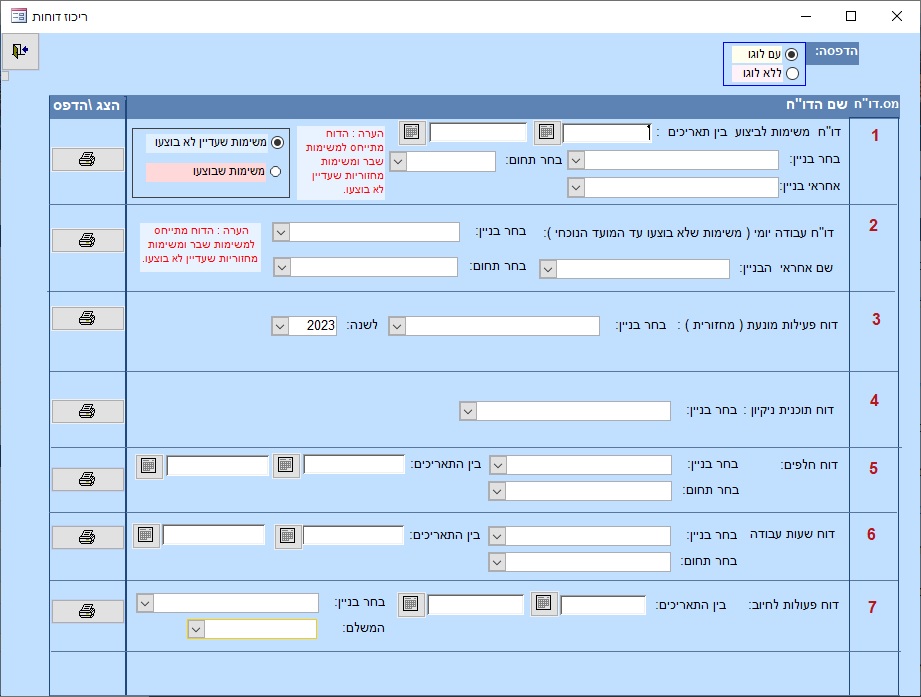The width and height of the screenshot is (921, 697).
Task: Open end date calendar in report 6
Action: click(x=146, y=535)
